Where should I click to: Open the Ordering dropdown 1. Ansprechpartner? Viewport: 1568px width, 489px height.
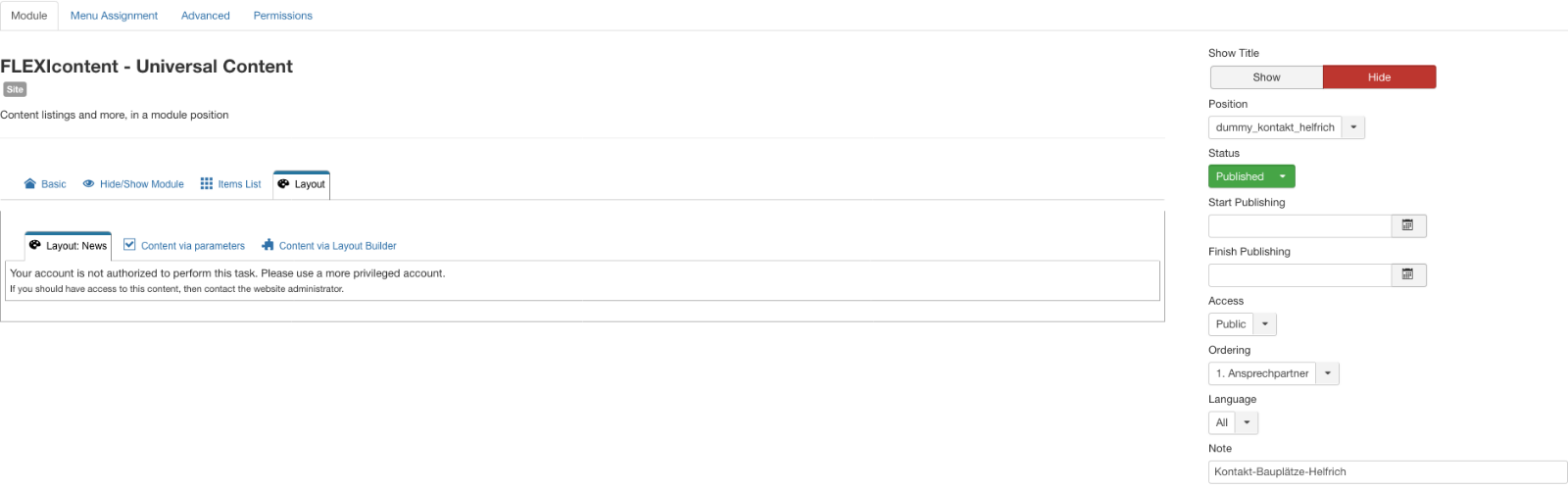[1273, 373]
